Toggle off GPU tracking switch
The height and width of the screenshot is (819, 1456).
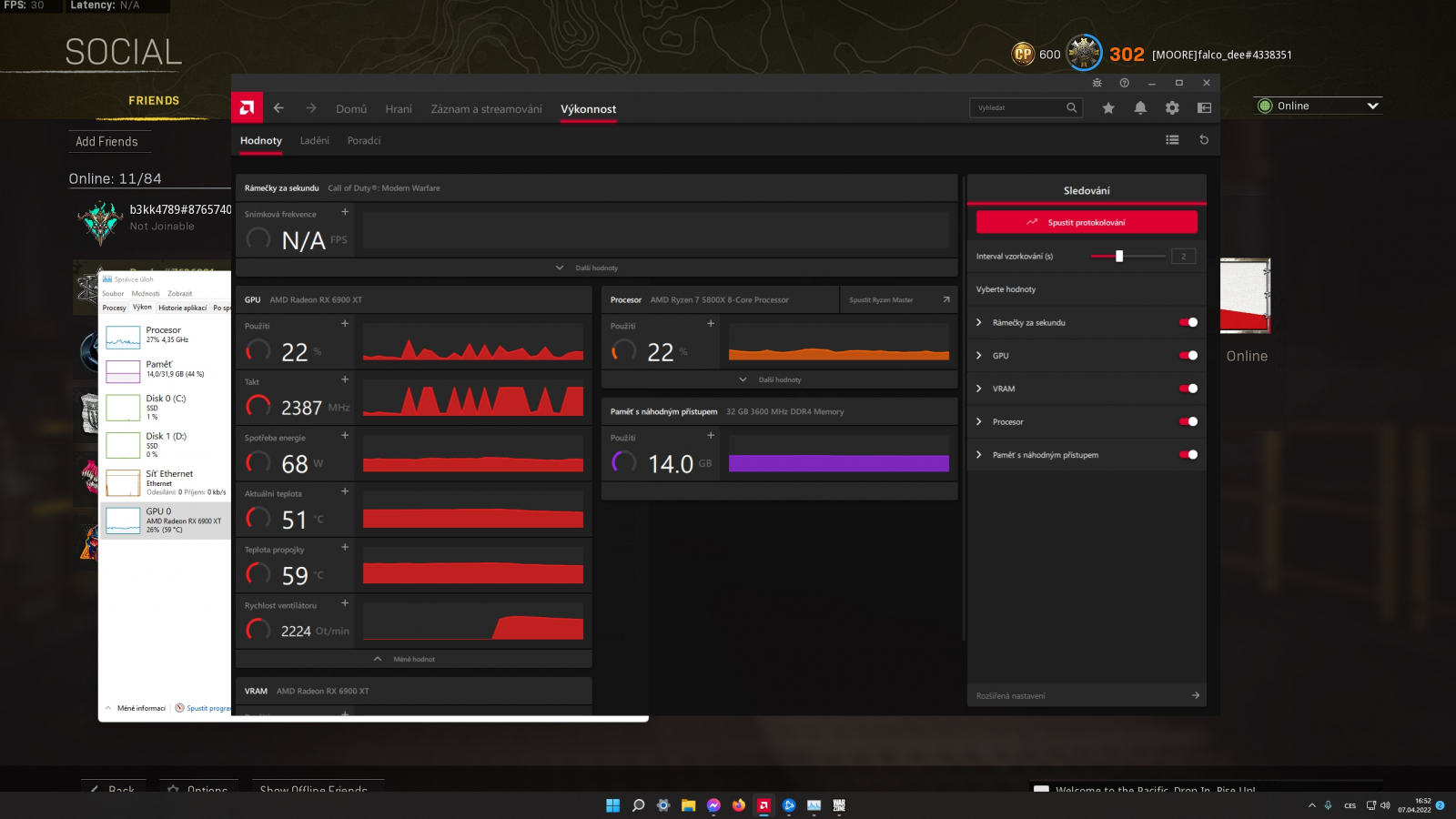tap(1188, 356)
